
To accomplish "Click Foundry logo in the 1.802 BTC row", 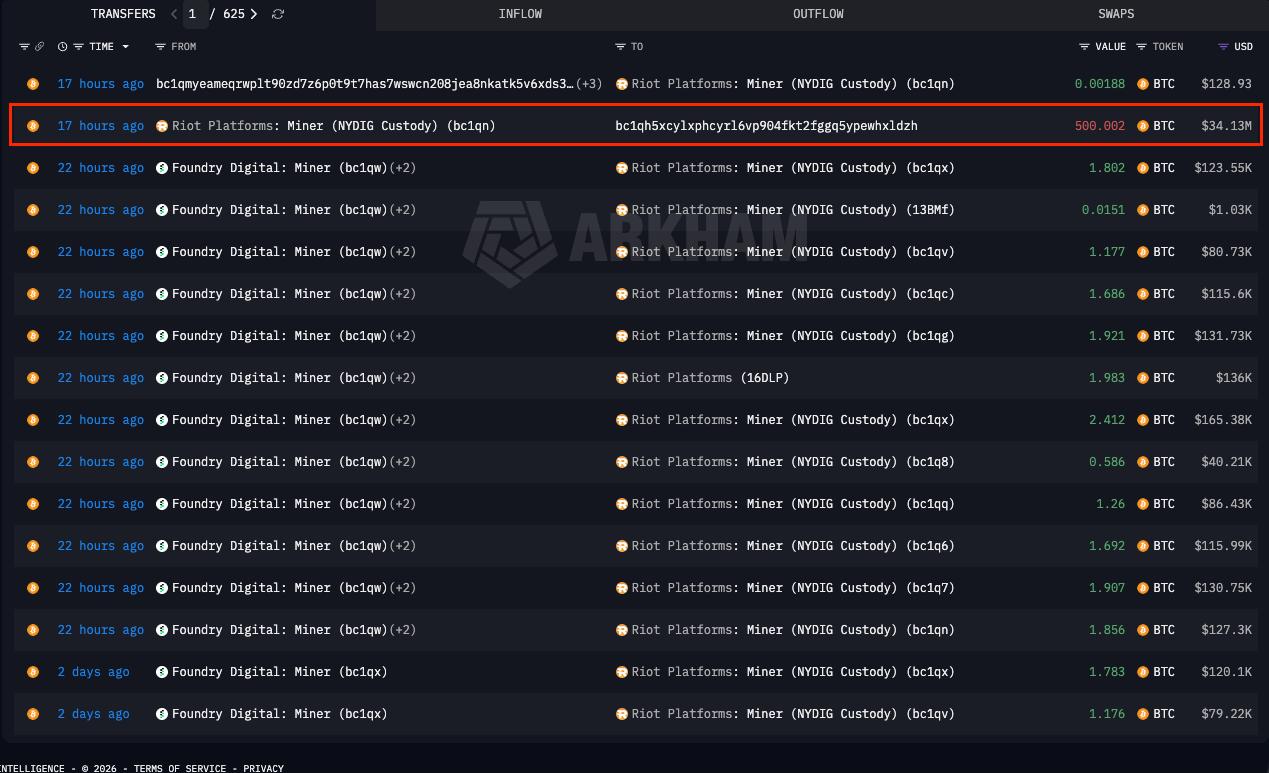I will (x=162, y=168).
